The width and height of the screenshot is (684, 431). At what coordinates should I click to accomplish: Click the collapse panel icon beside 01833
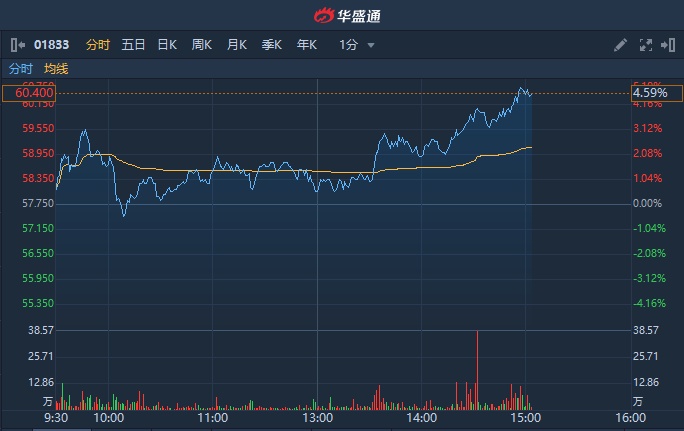[17, 45]
